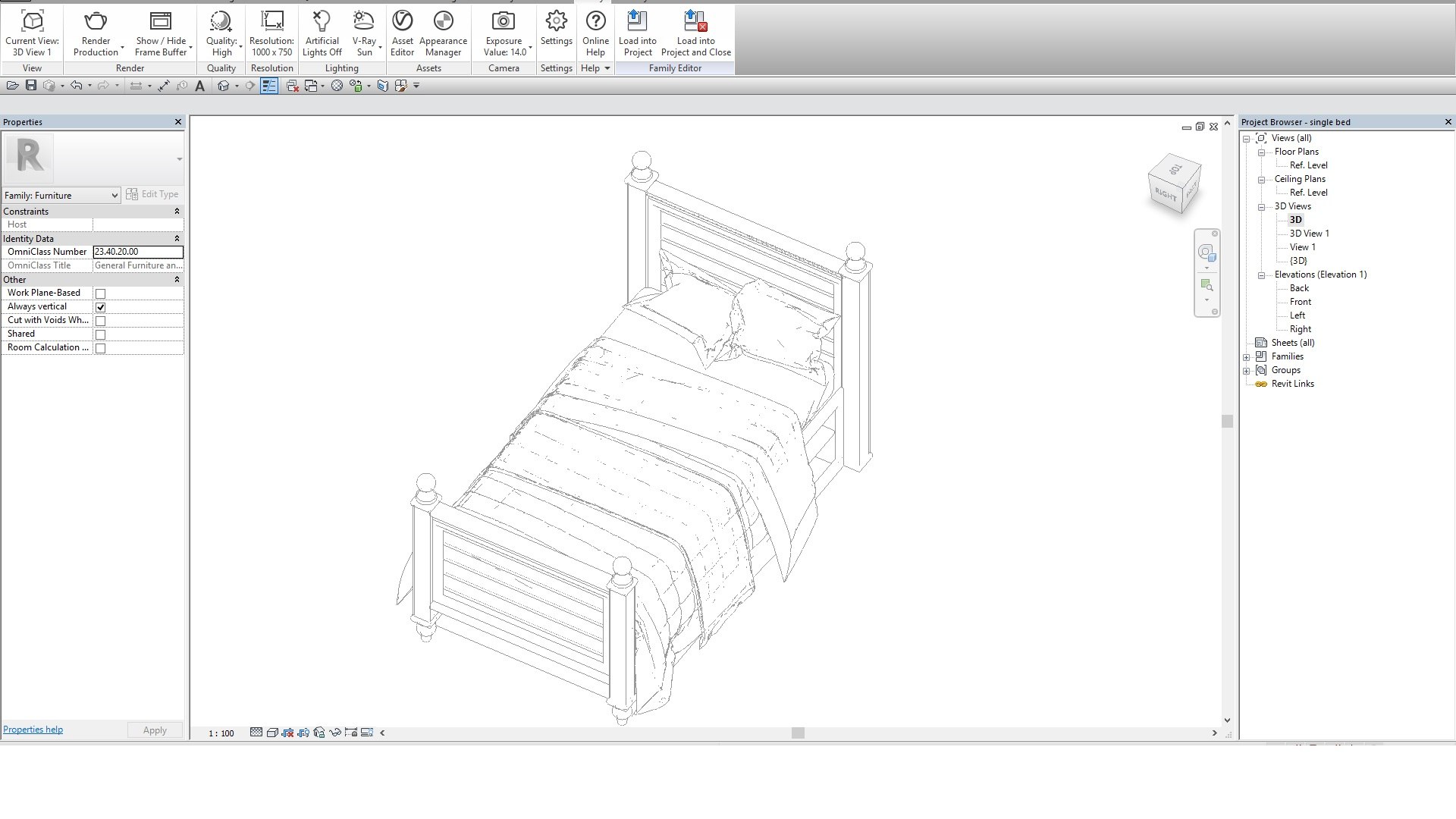Viewport: 1456px width, 819px height.
Task: Enable the Shared checkbox
Action: 100,334
